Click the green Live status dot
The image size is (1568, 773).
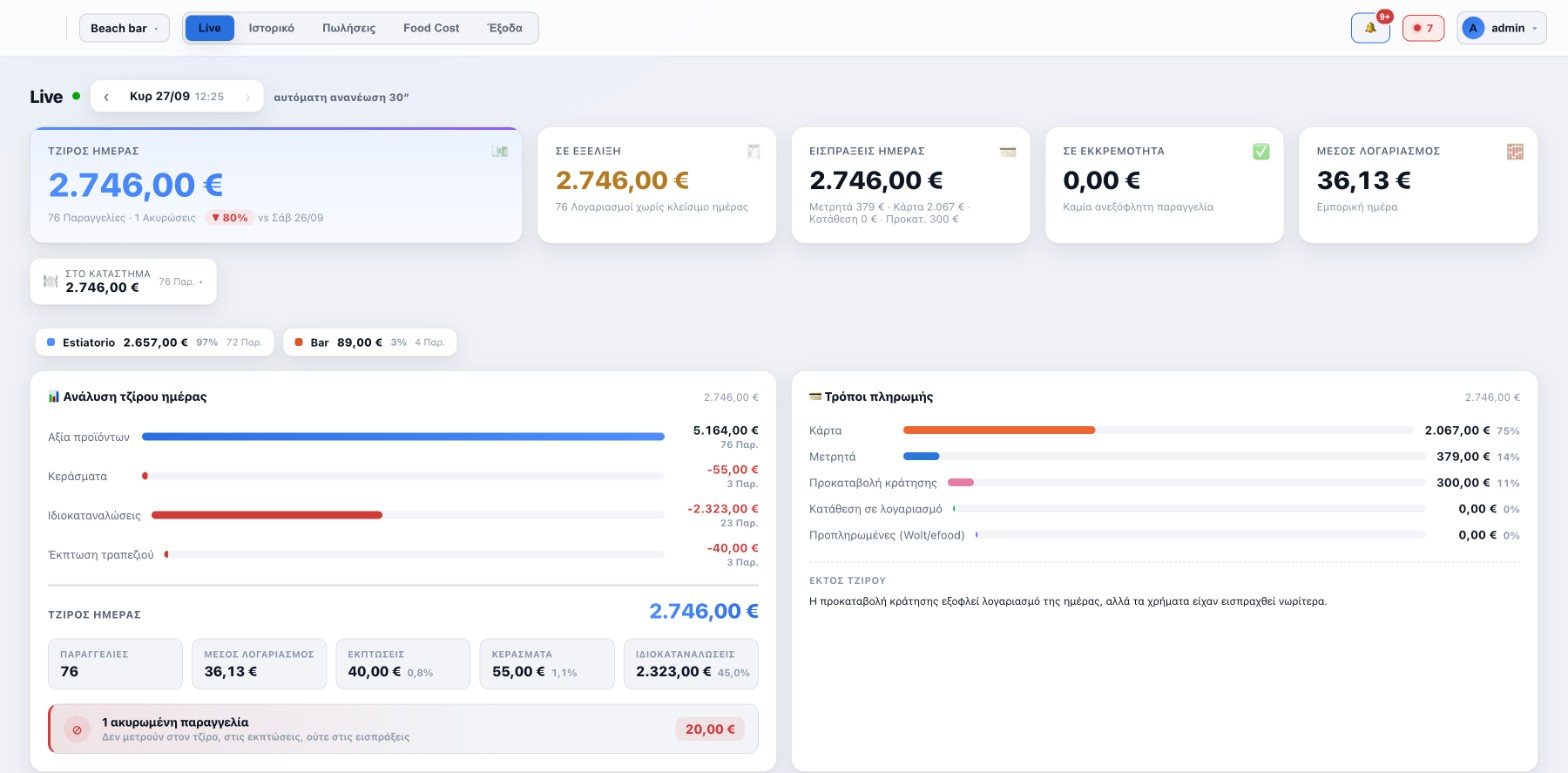point(76,96)
